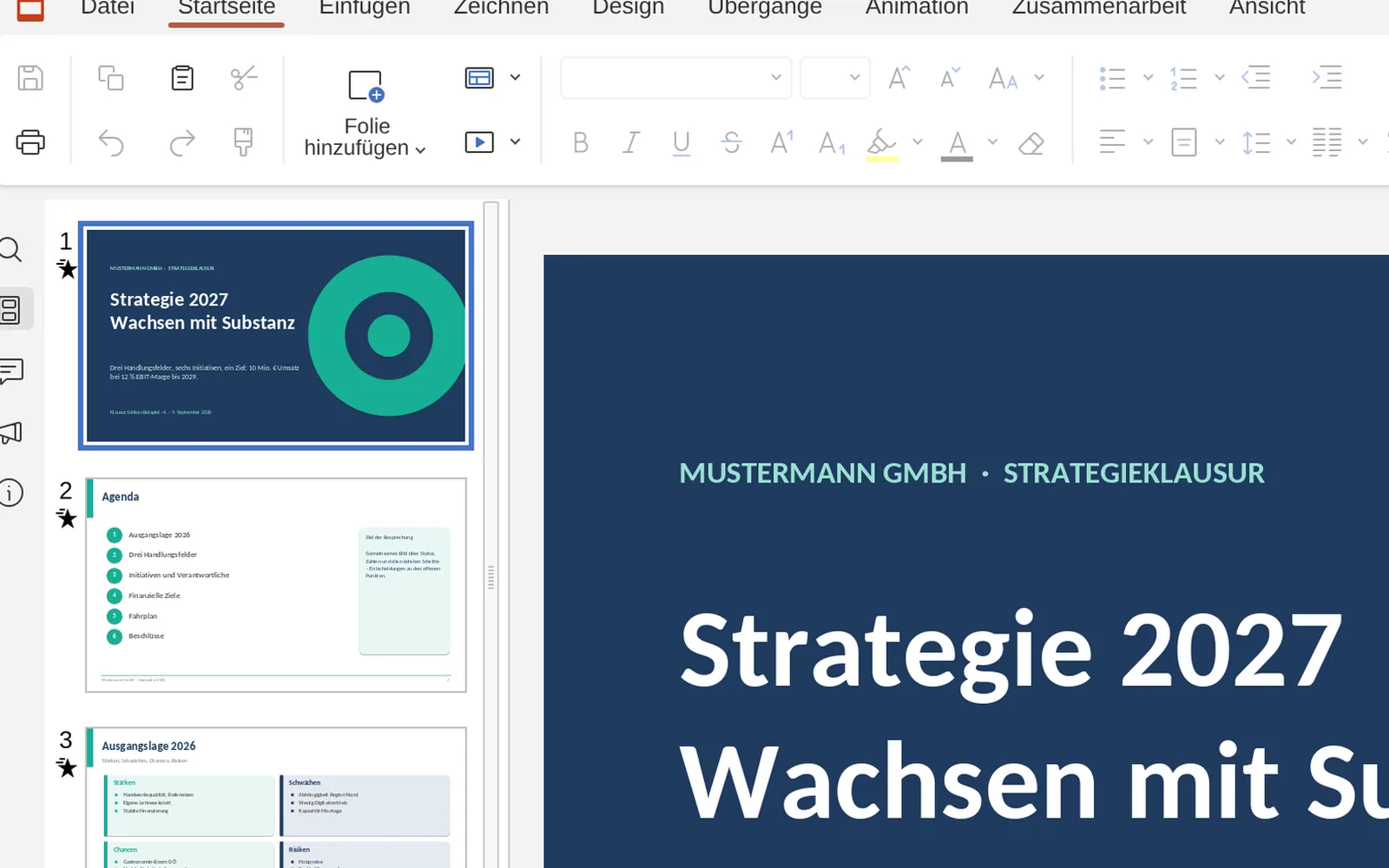Screen dimensions: 1389x868
Task: Toggle underline formatting
Action: tap(681, 143)
